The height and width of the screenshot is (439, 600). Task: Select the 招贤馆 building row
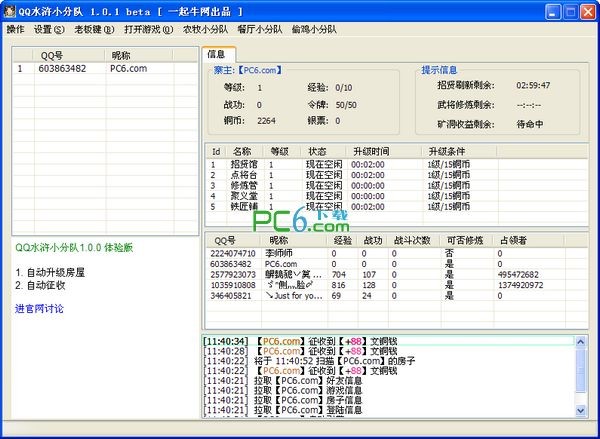tap(396, 165)
